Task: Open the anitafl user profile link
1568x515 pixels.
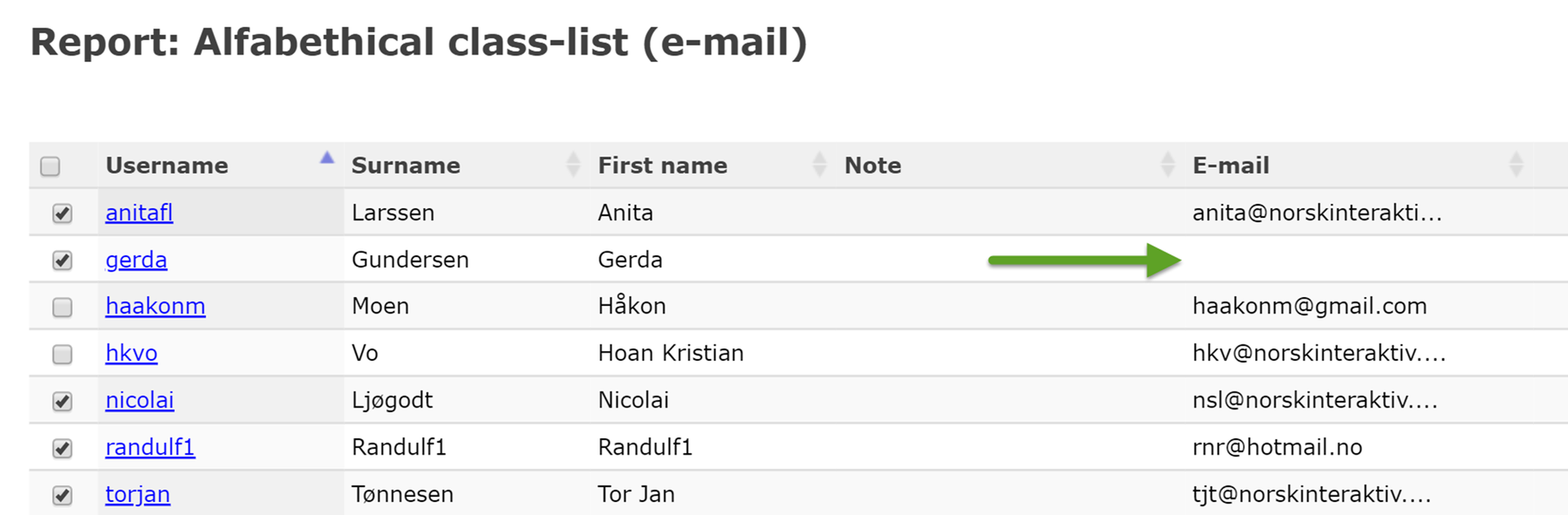Action: coord(139,212)
